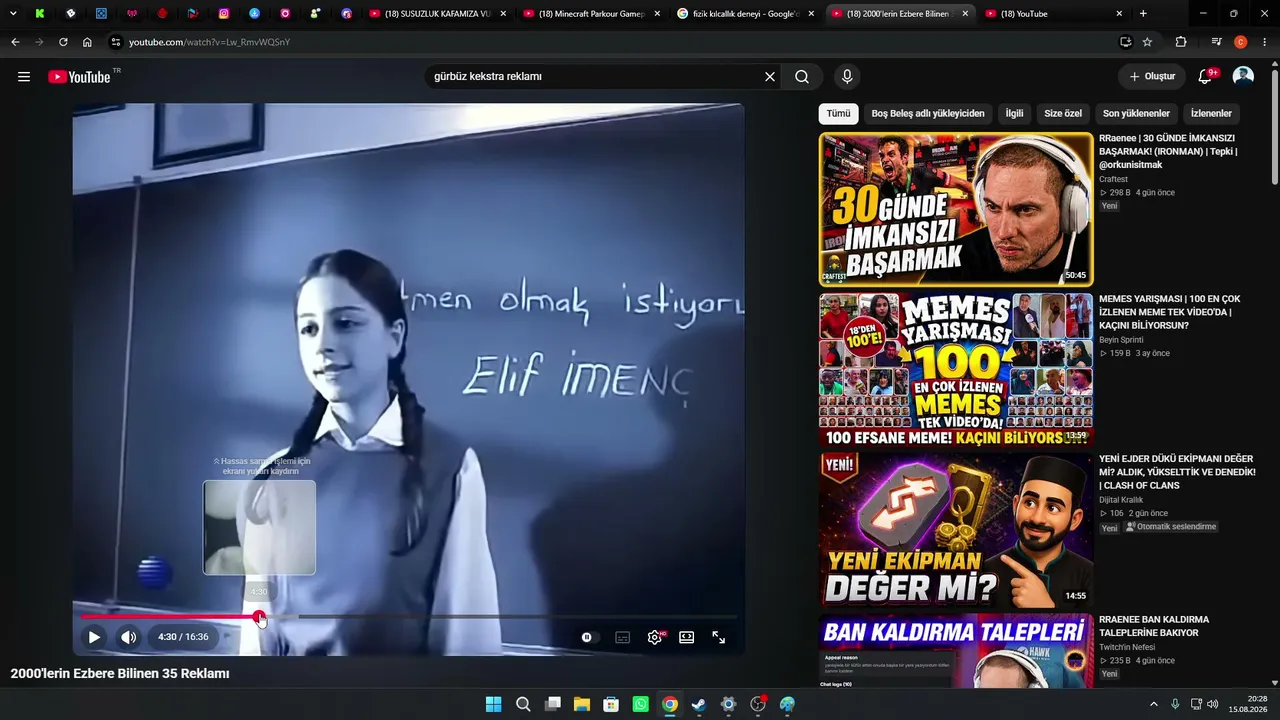Open the Chrome profile avatar
The height and width of the screenshot is (720, 1280).
1240,42
